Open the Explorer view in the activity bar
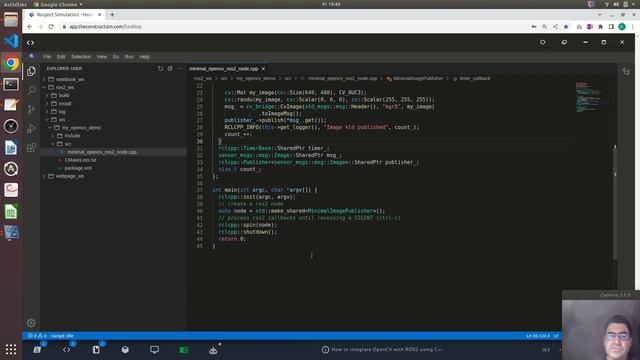 pos(31,71)
